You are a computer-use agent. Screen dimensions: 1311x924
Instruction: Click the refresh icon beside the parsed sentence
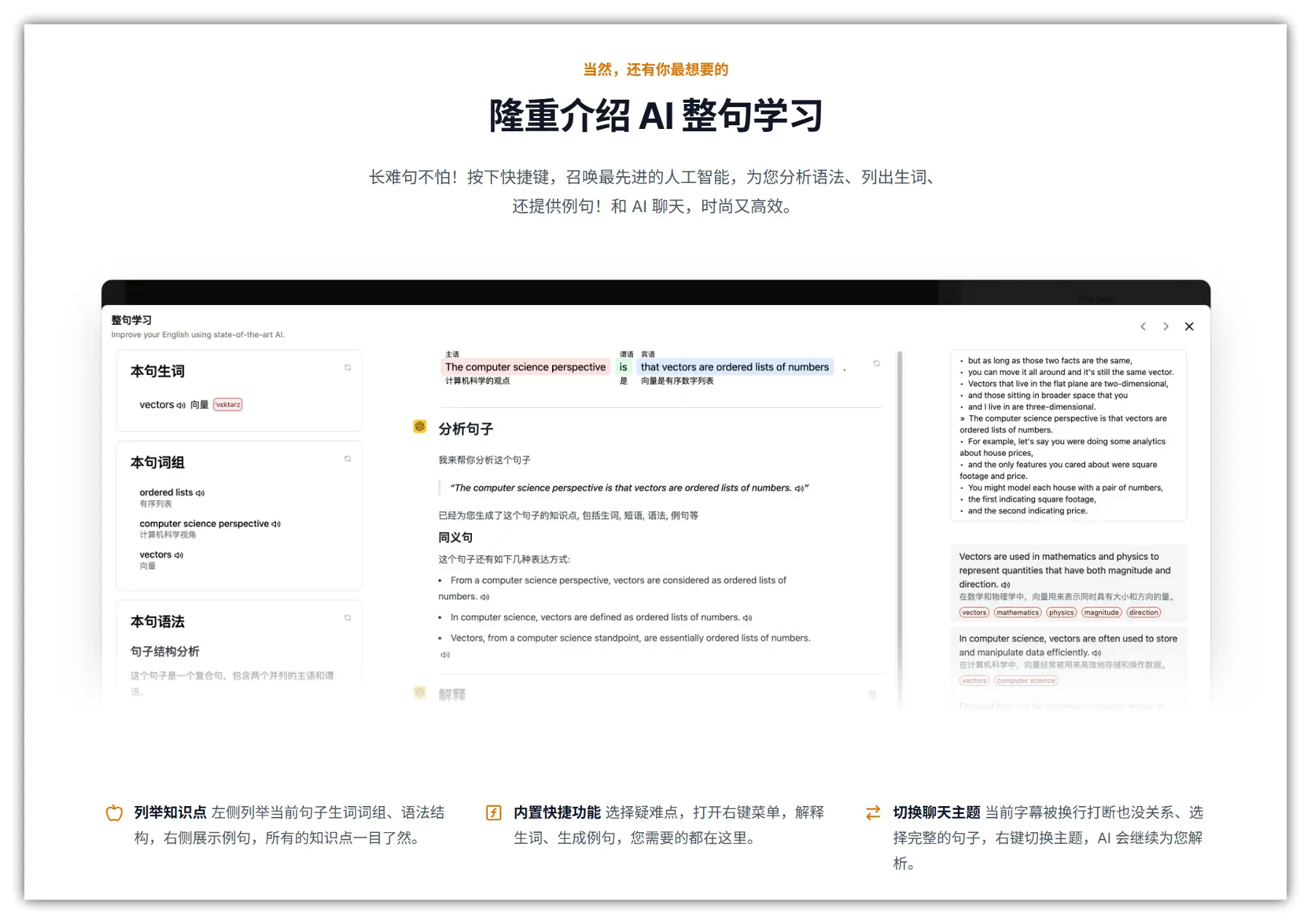click(x=877, y=363)
